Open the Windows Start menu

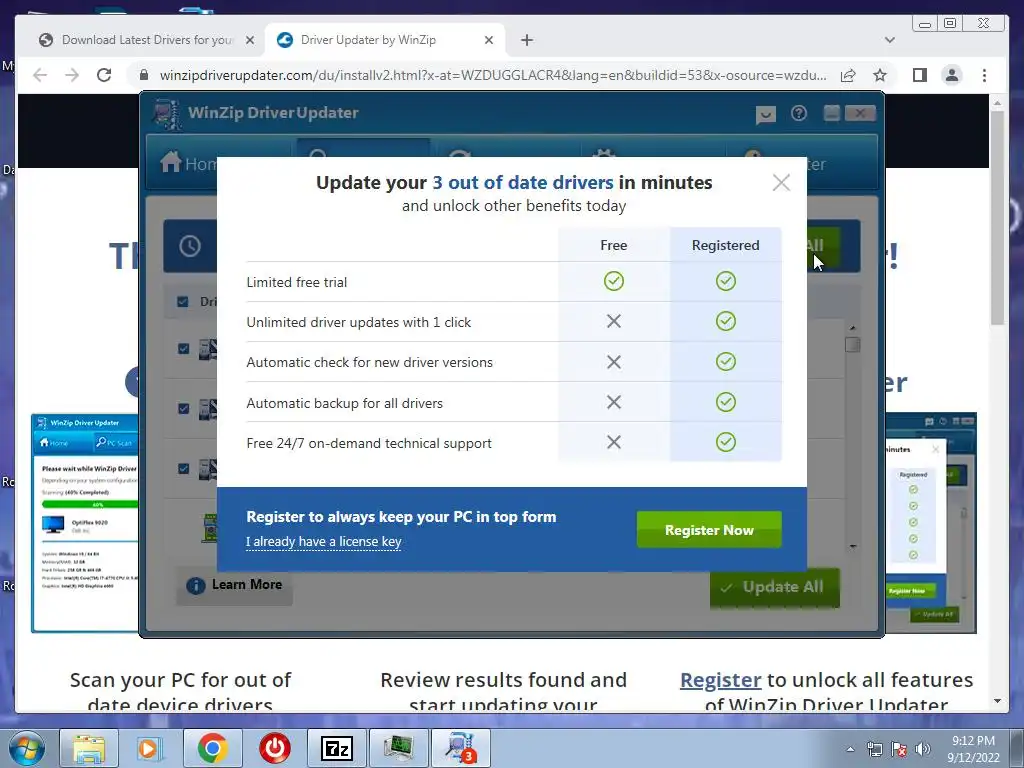pyautogui.click(x=27, y=748)
